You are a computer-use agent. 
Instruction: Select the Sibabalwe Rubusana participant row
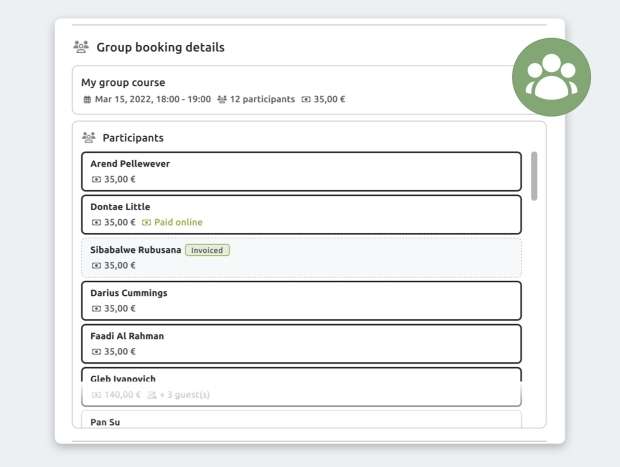point(300,258)
